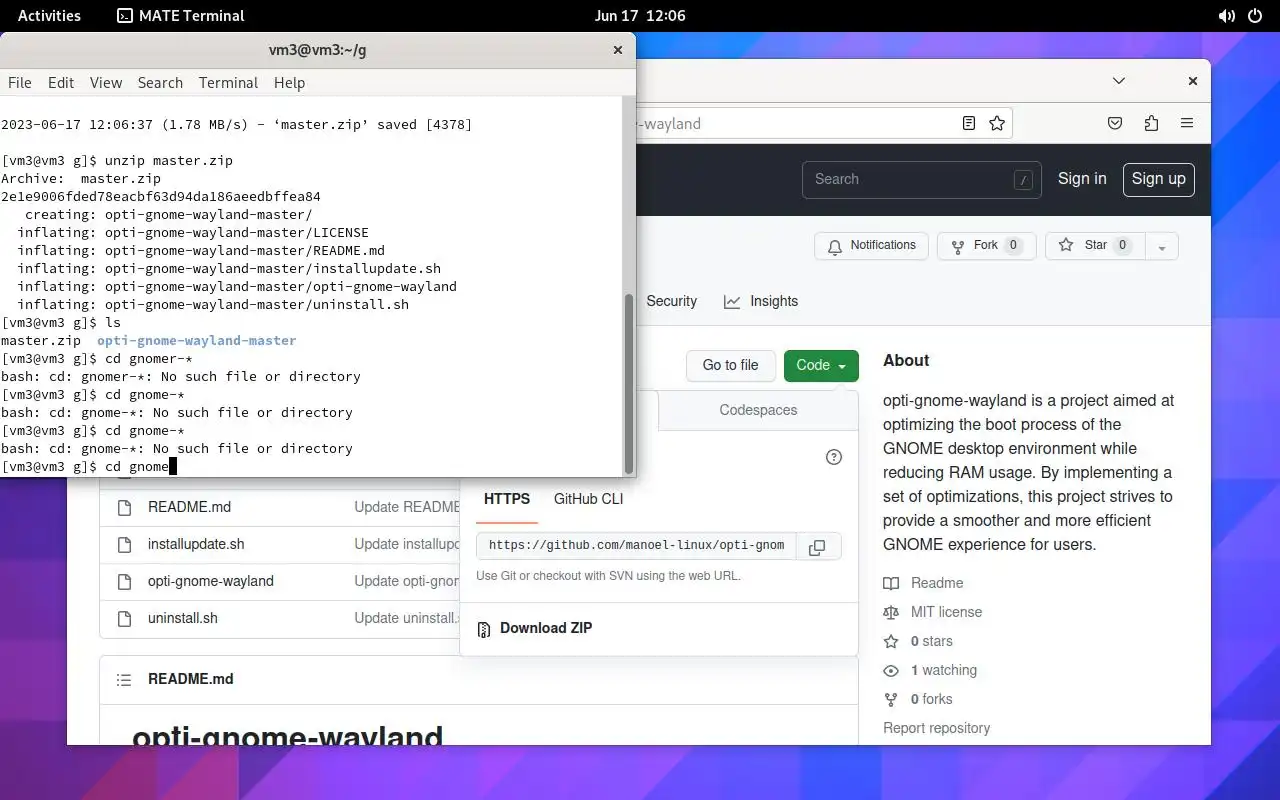
Task: Toggle the green Code dropdown button
Action: pos(821,365)
